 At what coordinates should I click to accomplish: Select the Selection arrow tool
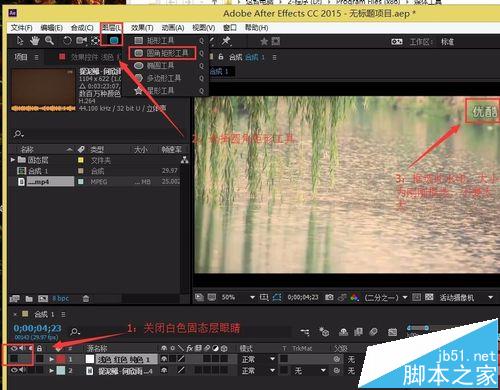[20, 41]
